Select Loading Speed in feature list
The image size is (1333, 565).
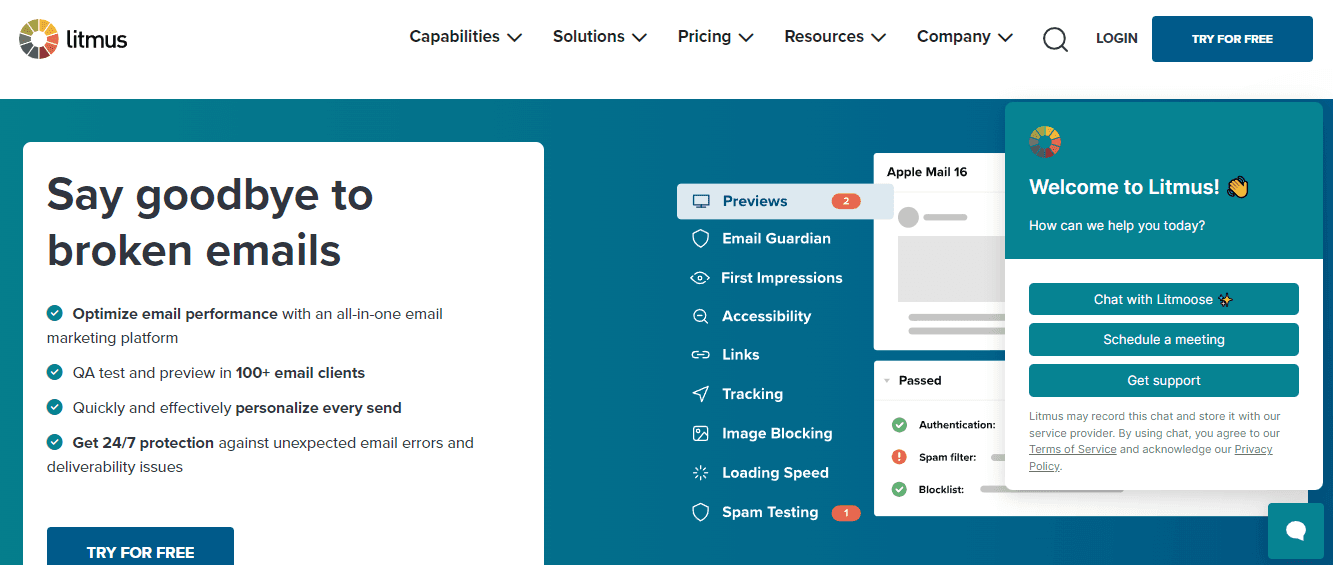[x=775, y=473]
